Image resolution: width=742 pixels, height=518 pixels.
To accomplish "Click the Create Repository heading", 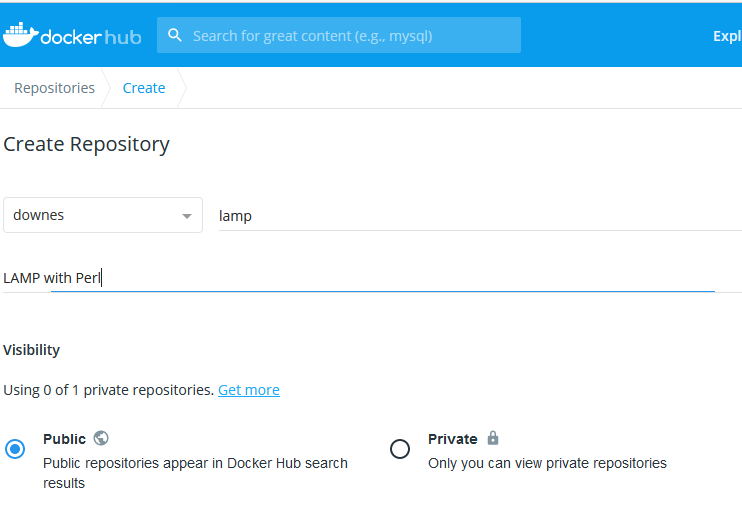I will click(87, 144).
